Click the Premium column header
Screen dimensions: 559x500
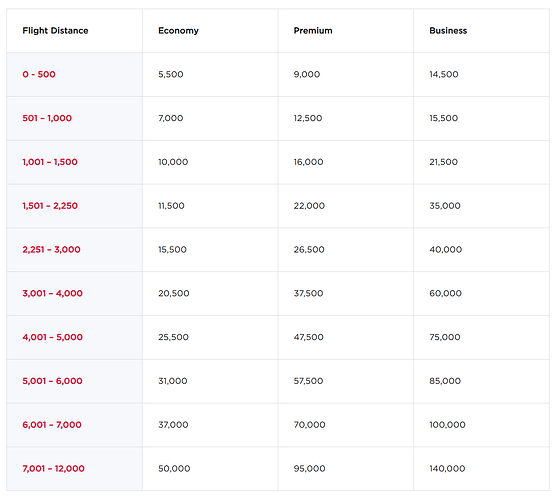point(313,31)
